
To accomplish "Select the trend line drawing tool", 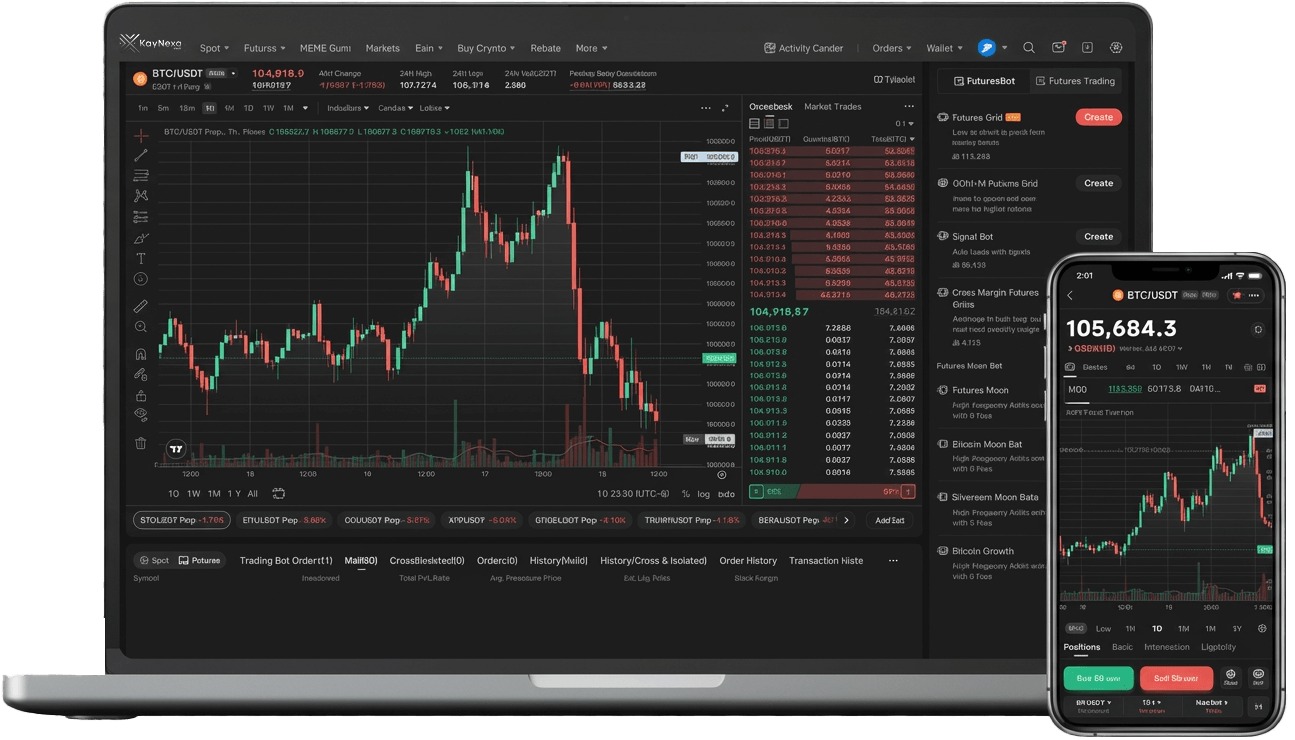I will pyautogui.click(x=141, y=155).
